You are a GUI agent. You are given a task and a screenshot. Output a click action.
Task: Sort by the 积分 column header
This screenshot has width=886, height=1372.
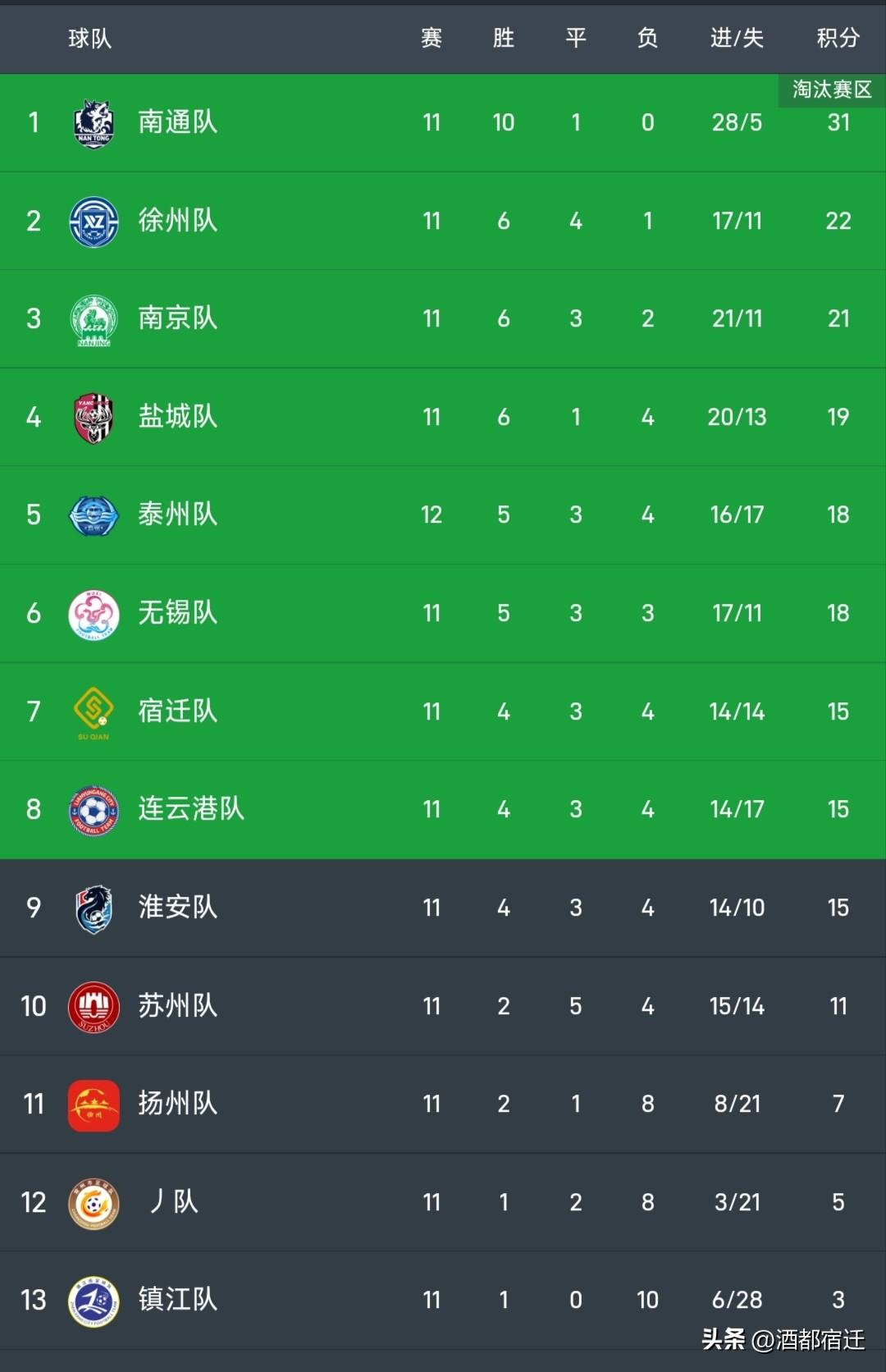point(838,38)
